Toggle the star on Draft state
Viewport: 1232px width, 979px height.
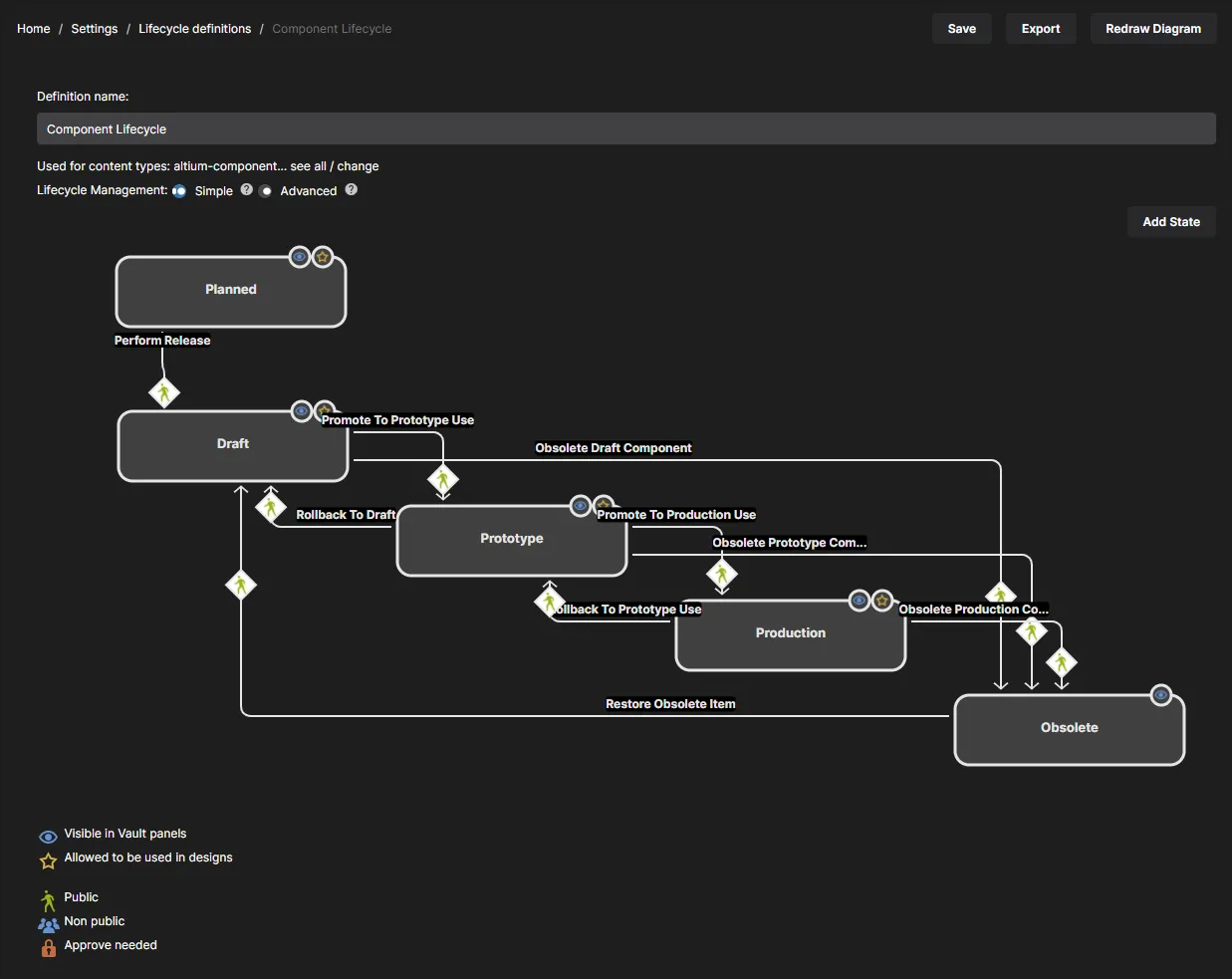point(325,409)
